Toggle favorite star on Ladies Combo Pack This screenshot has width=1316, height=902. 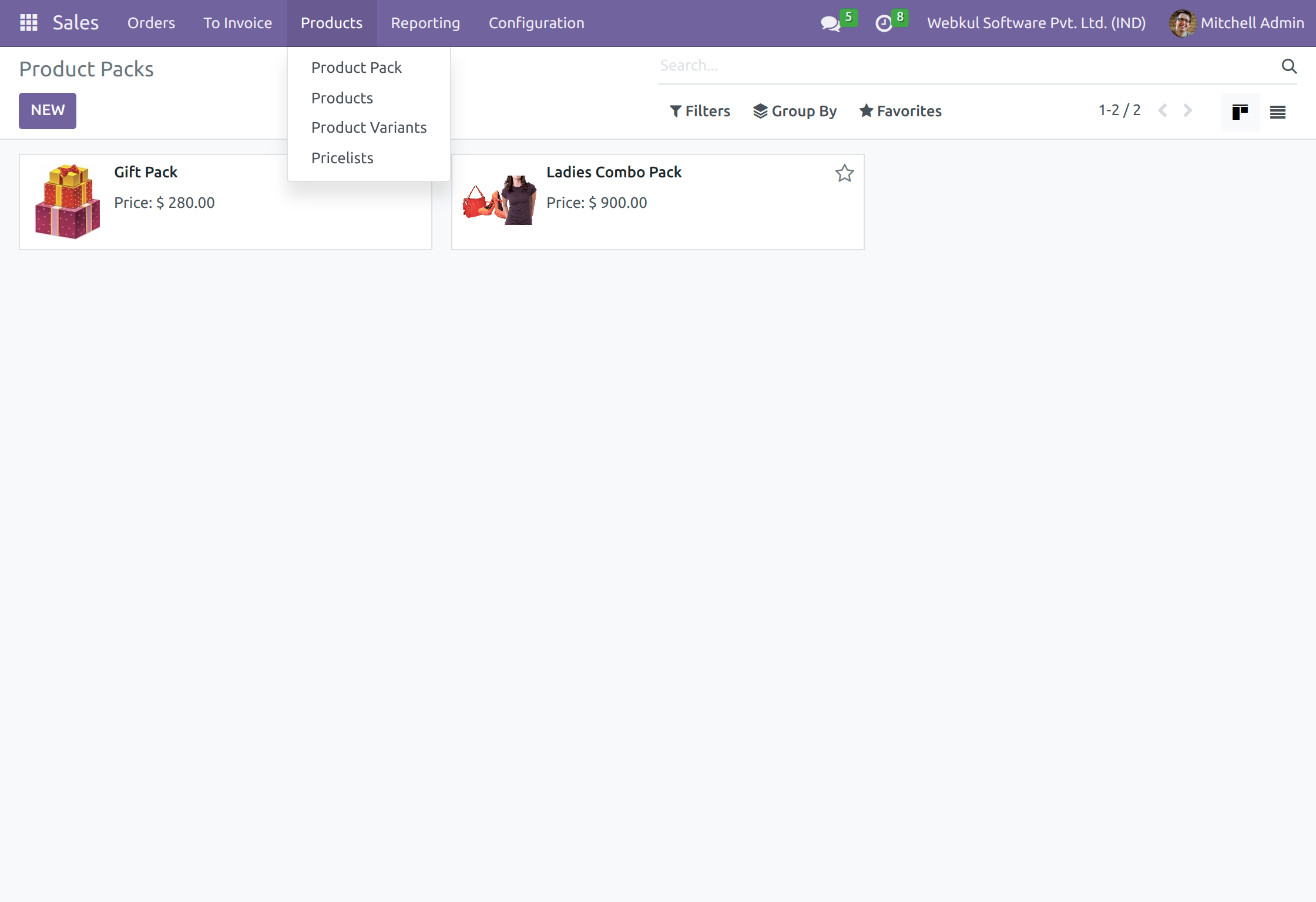(844, 173)
